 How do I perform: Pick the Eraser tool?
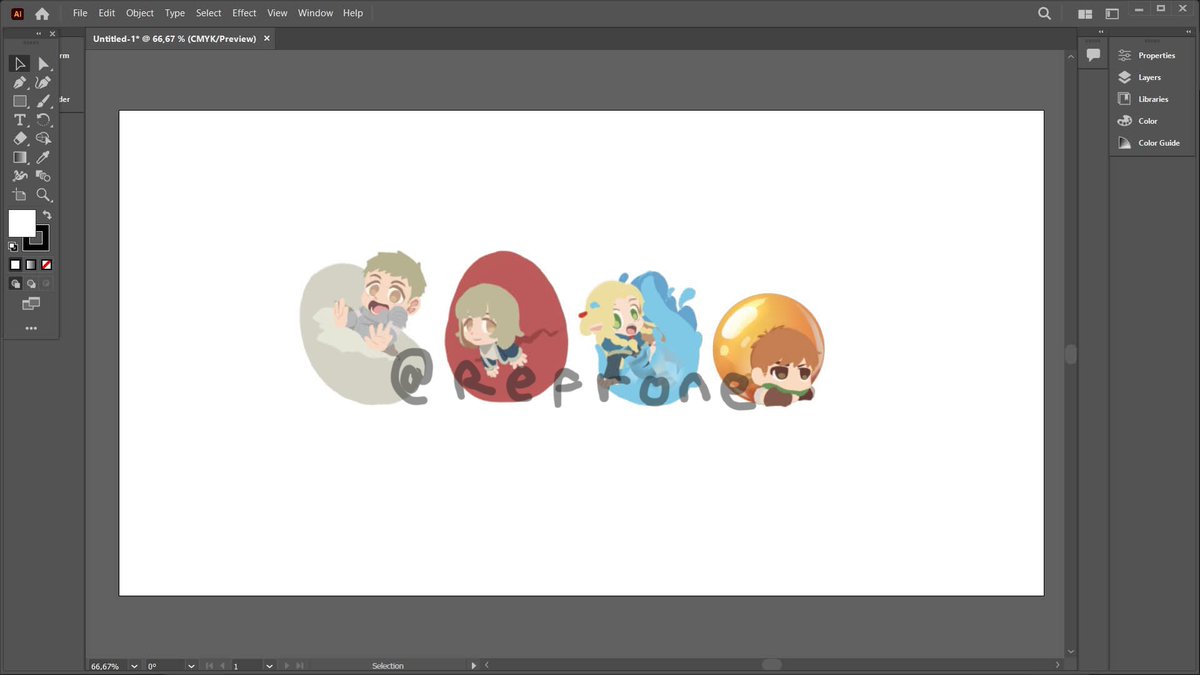19,138
